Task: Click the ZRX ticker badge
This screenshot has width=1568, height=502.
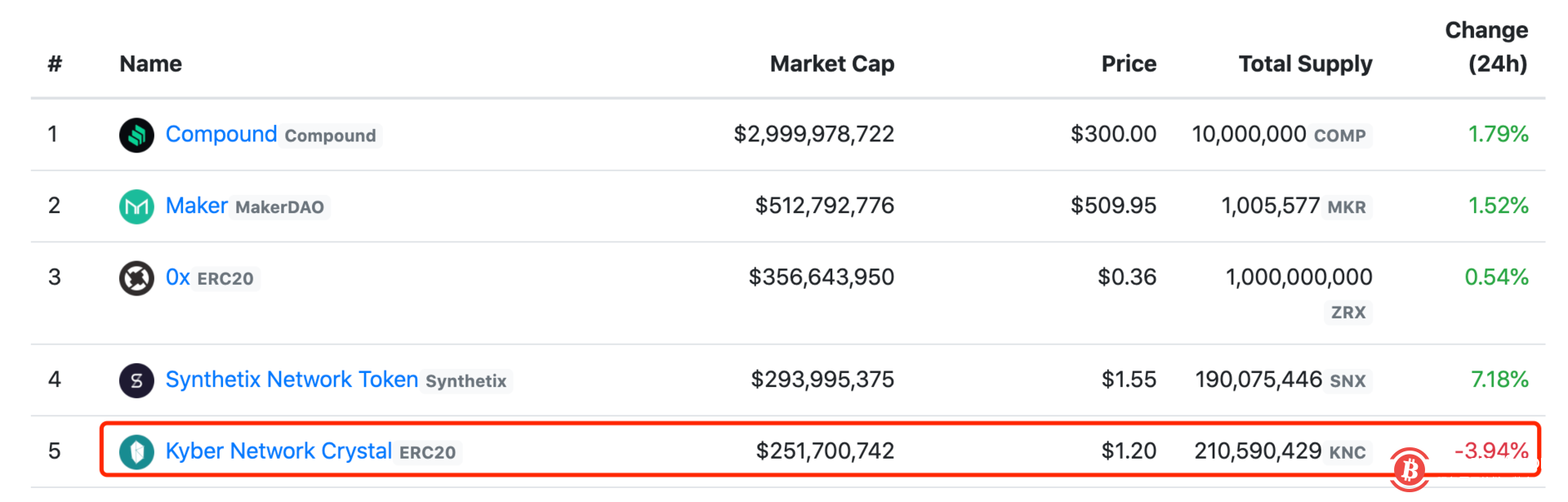Action: pyautogui.click(x=1347, y=313)
